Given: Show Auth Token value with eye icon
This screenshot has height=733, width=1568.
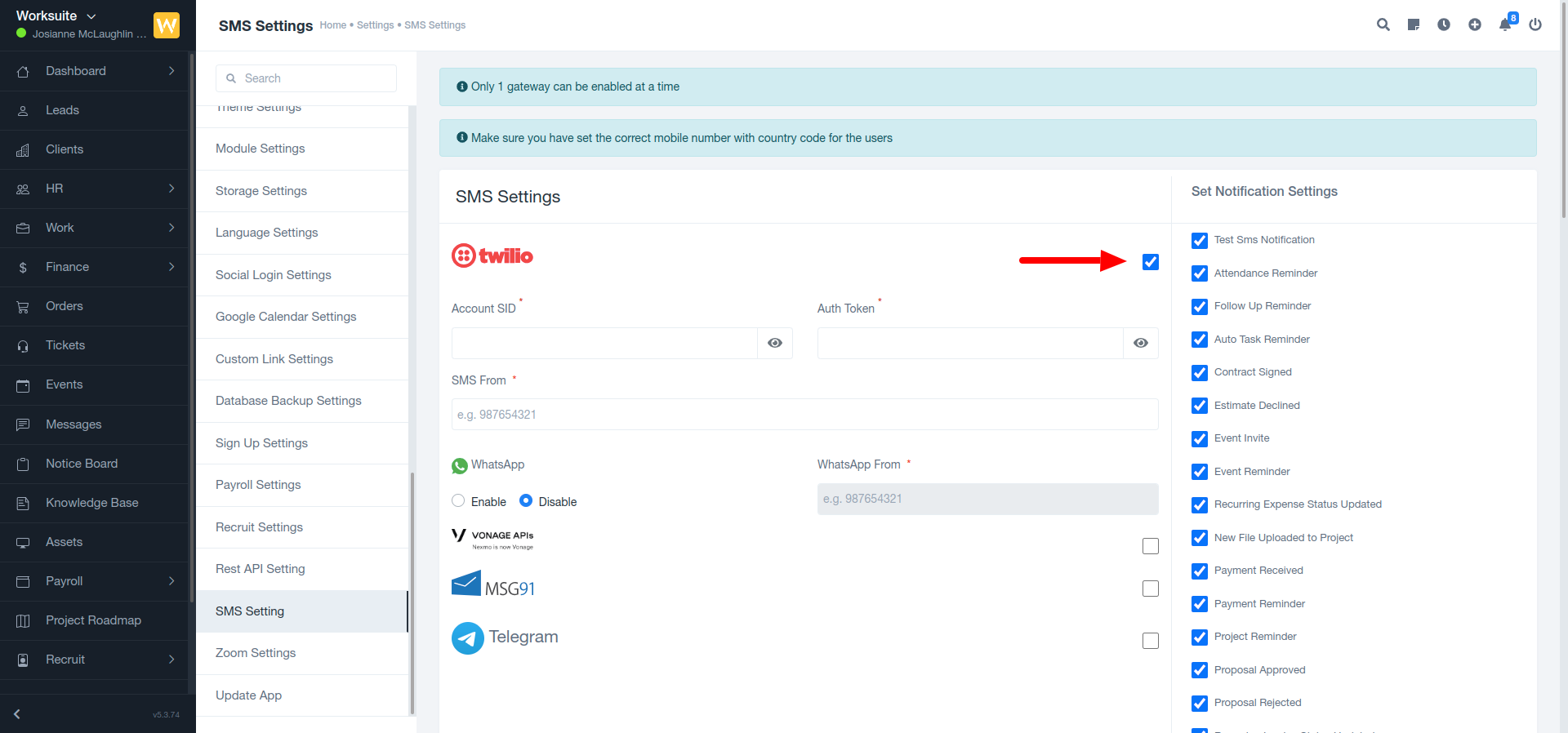Looking at the screenshot, I should [1141, 343].
